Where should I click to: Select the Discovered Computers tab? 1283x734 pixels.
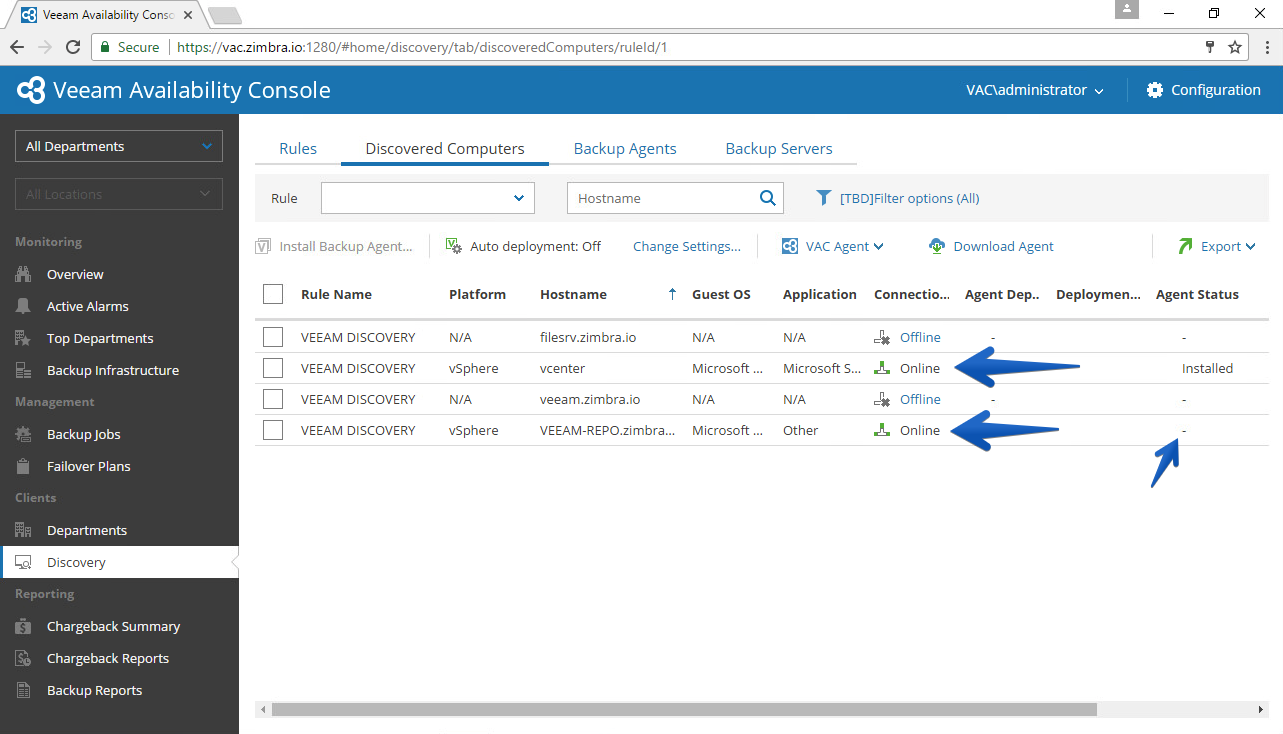click(445, 148)
